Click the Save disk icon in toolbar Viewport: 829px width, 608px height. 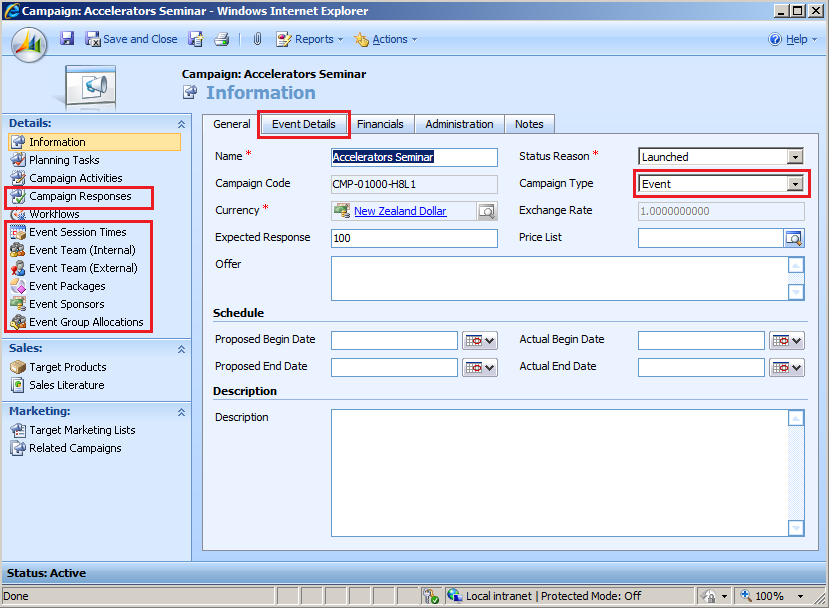click(x=67, y=39)
